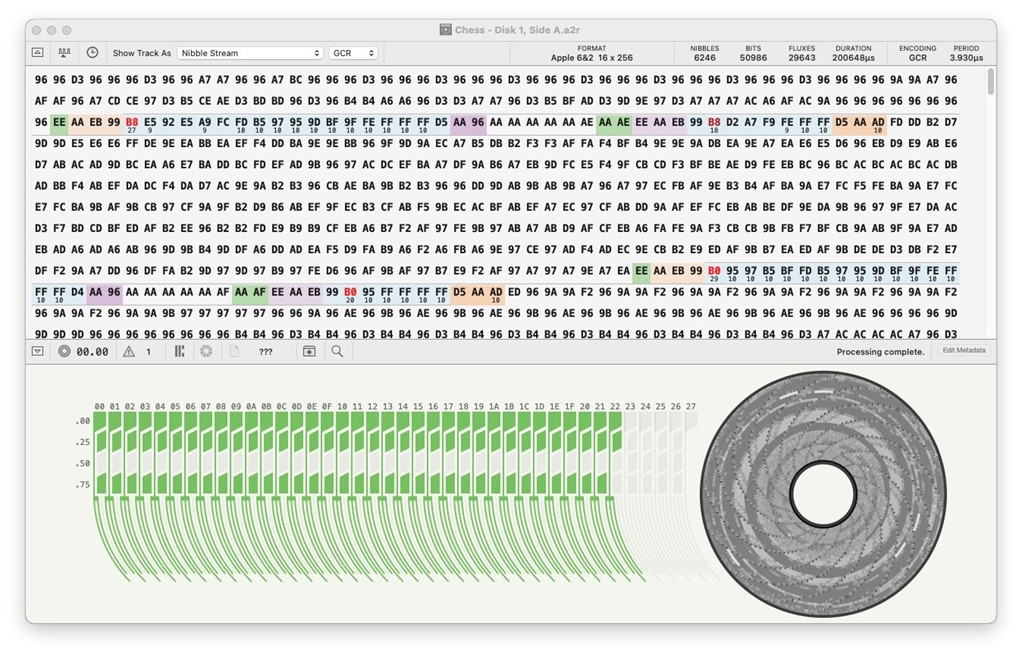Open the Nibble Stream dropdown
This screenshot has height=655, width=1022.
250,53
